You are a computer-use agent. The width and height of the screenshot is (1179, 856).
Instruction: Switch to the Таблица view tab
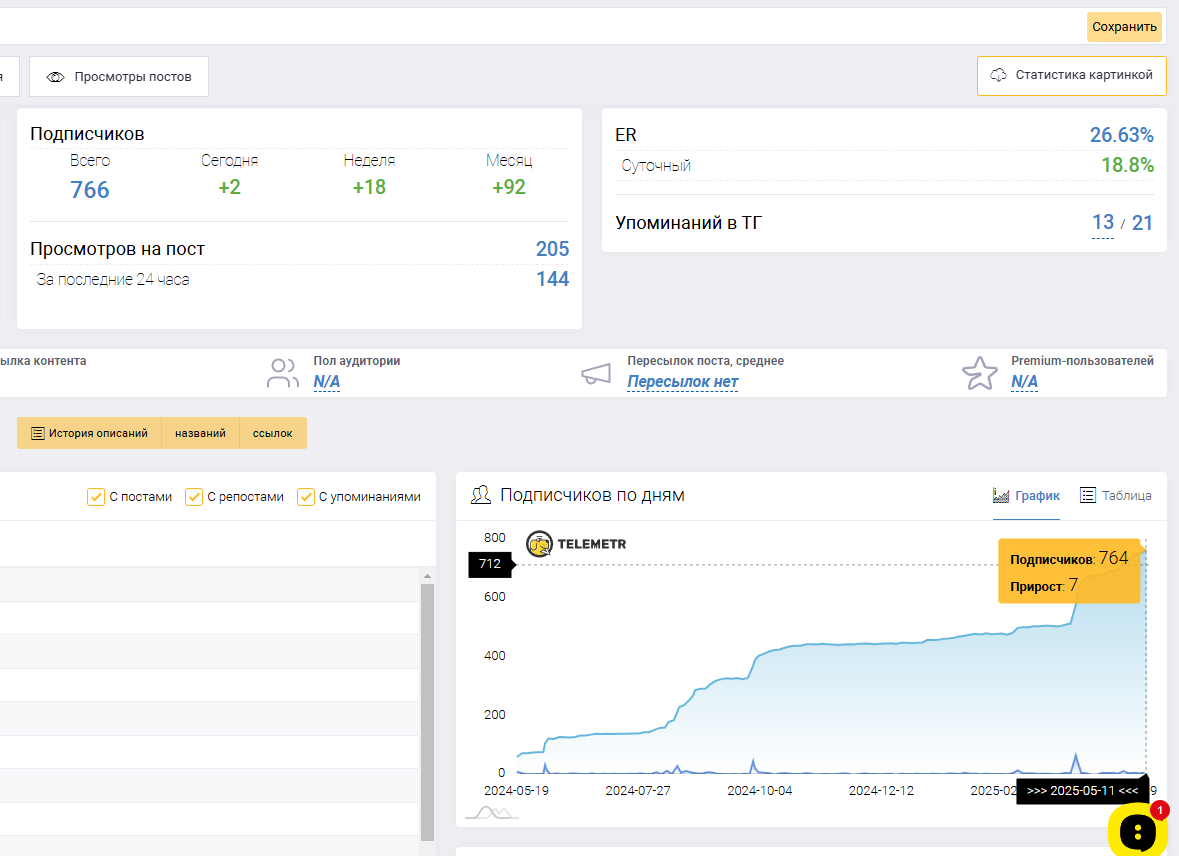pyautogui.click(x=1116, y=496)
